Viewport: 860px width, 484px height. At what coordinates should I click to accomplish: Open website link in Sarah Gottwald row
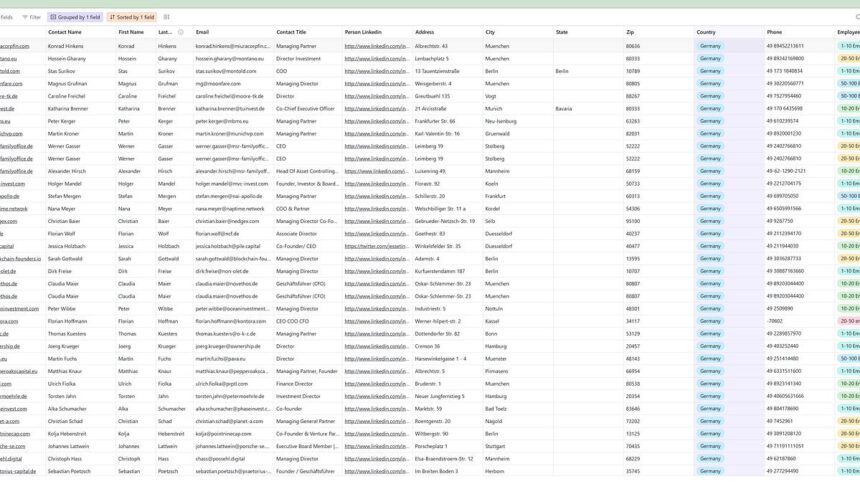[20, 259]
